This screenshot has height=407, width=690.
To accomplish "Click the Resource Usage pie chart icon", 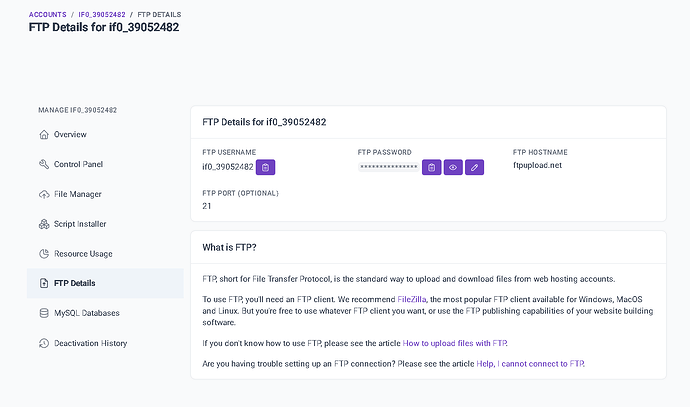I will click(x=44, y=254).
